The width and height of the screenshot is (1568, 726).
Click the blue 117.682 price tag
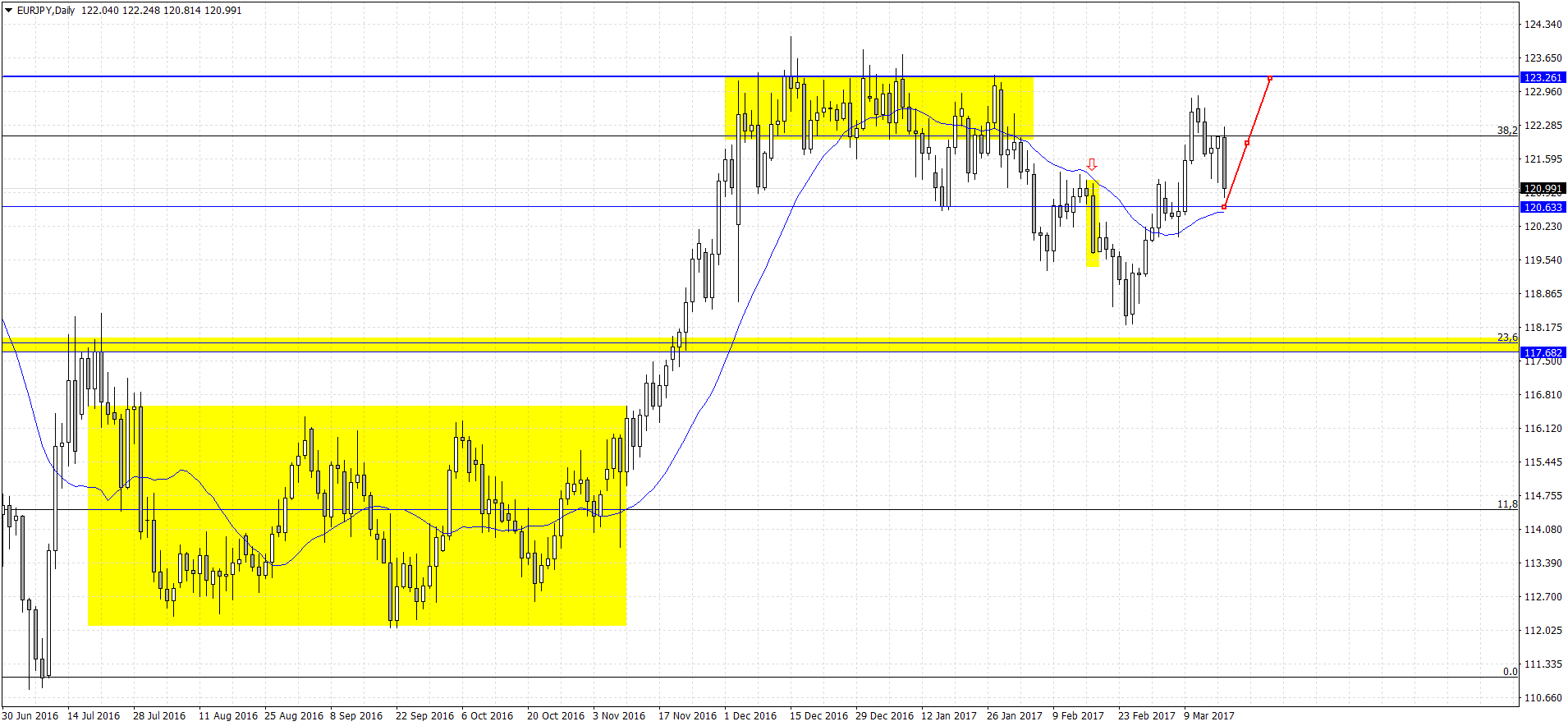(x=1543, y=353)
